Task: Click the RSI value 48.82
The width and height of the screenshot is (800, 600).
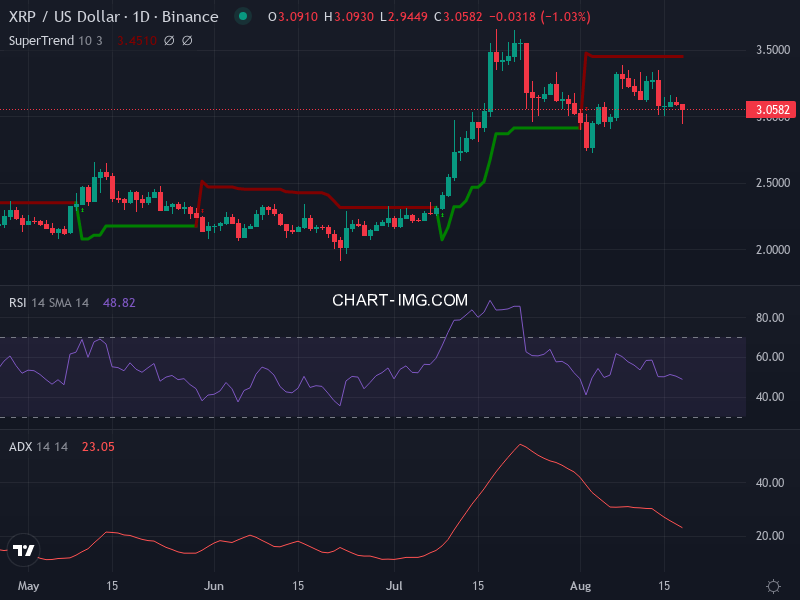Action: (119, 303)
